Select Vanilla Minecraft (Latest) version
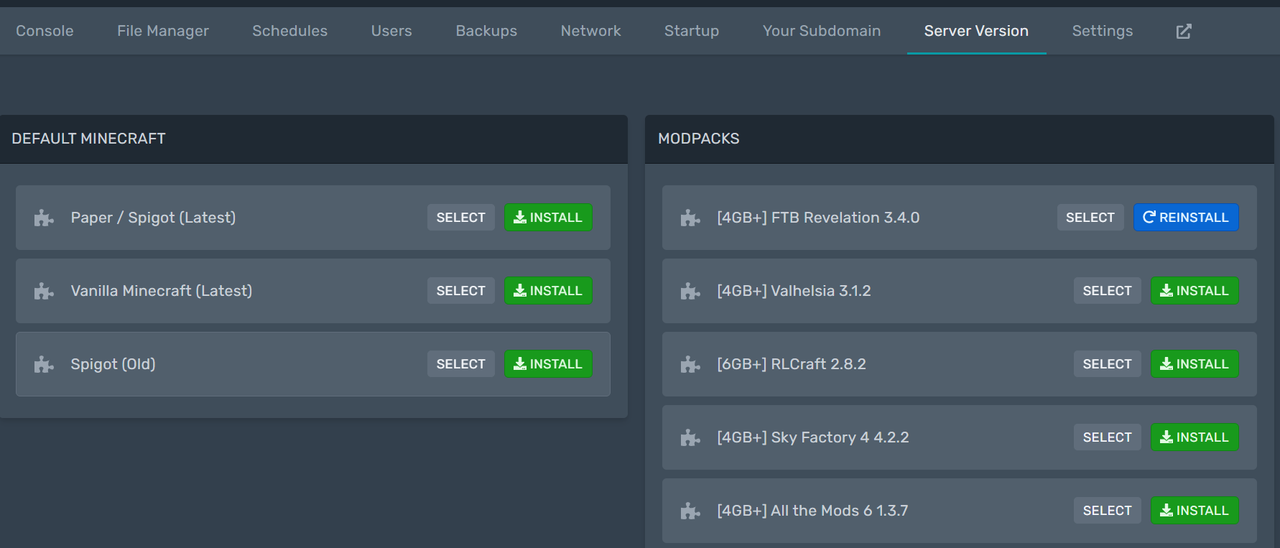 (x=461, y=290)
